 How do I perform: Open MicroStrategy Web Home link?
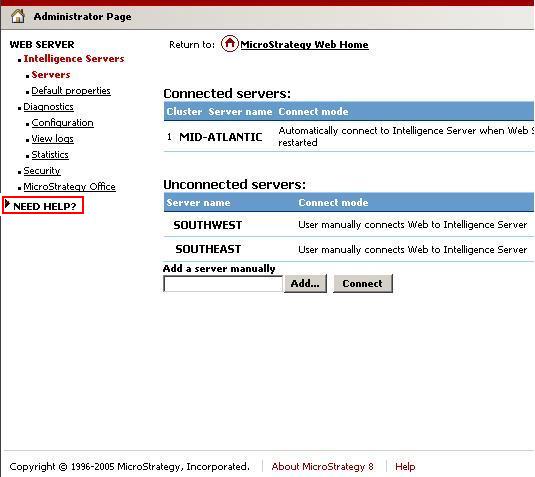(x=304, y=45)
